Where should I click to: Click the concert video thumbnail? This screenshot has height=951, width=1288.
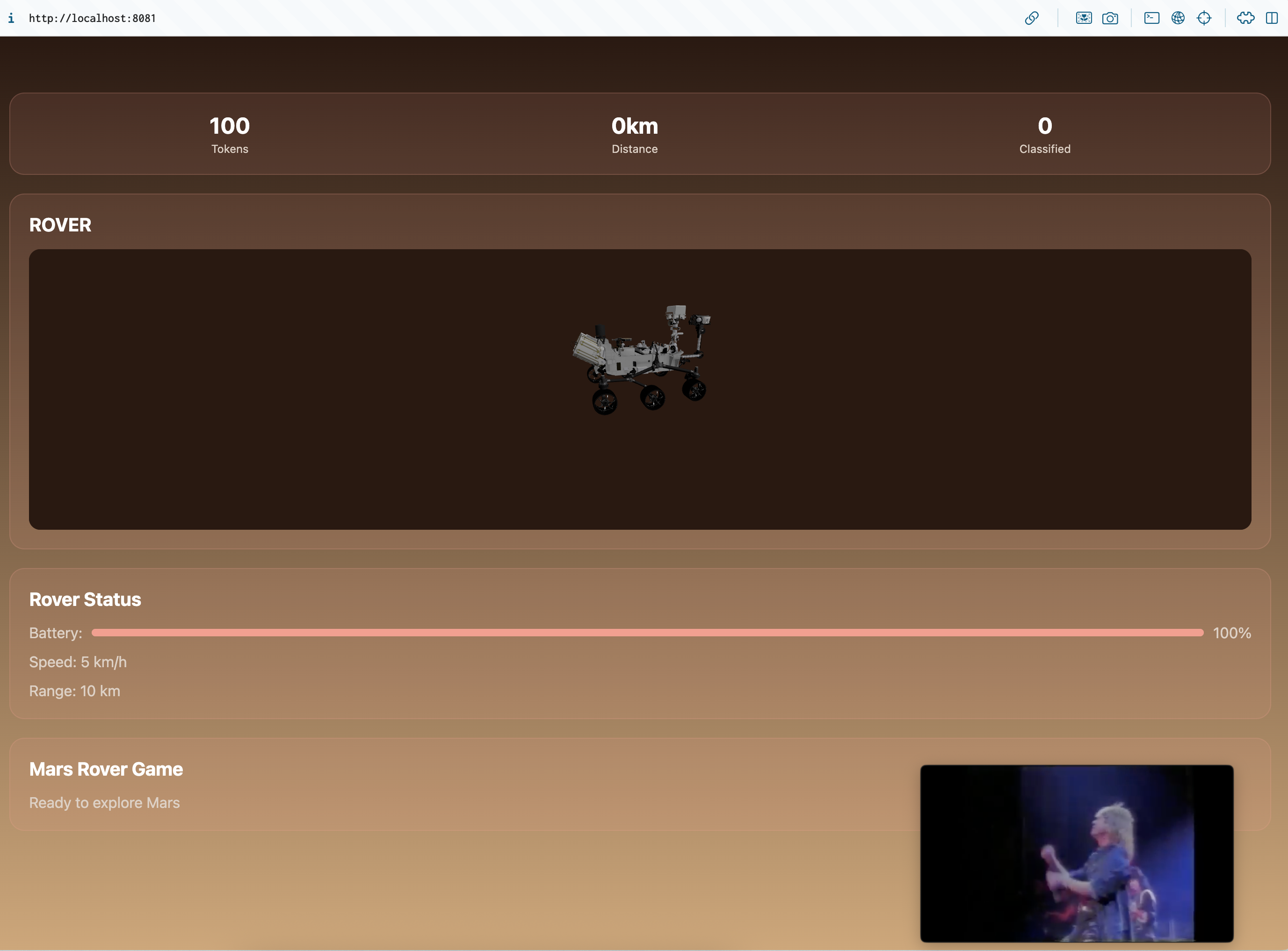coord(1076,853)
